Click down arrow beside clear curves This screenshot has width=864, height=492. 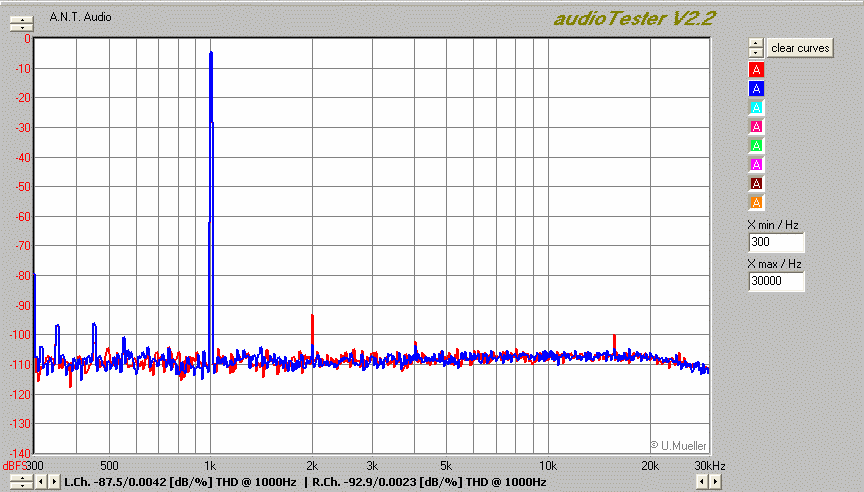(755, 53)
